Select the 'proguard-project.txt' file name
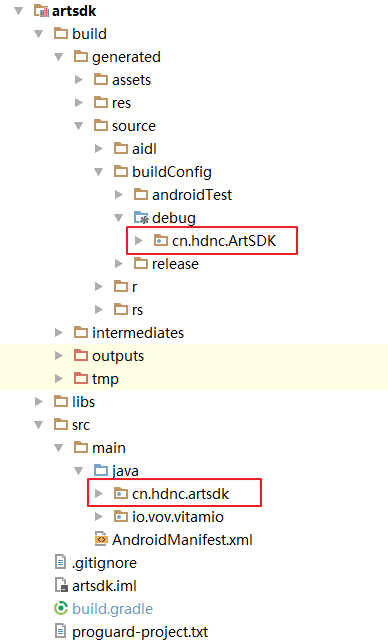388x642 pixels. pos(140,632)
